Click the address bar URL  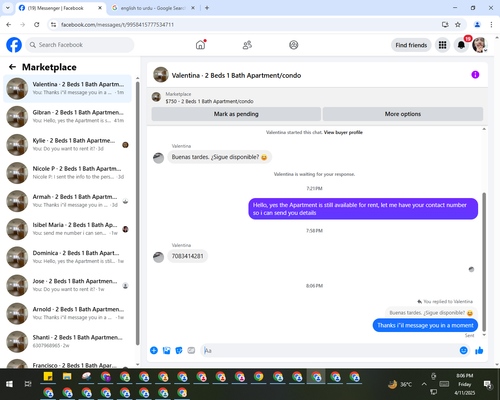(x=117, y=25)
